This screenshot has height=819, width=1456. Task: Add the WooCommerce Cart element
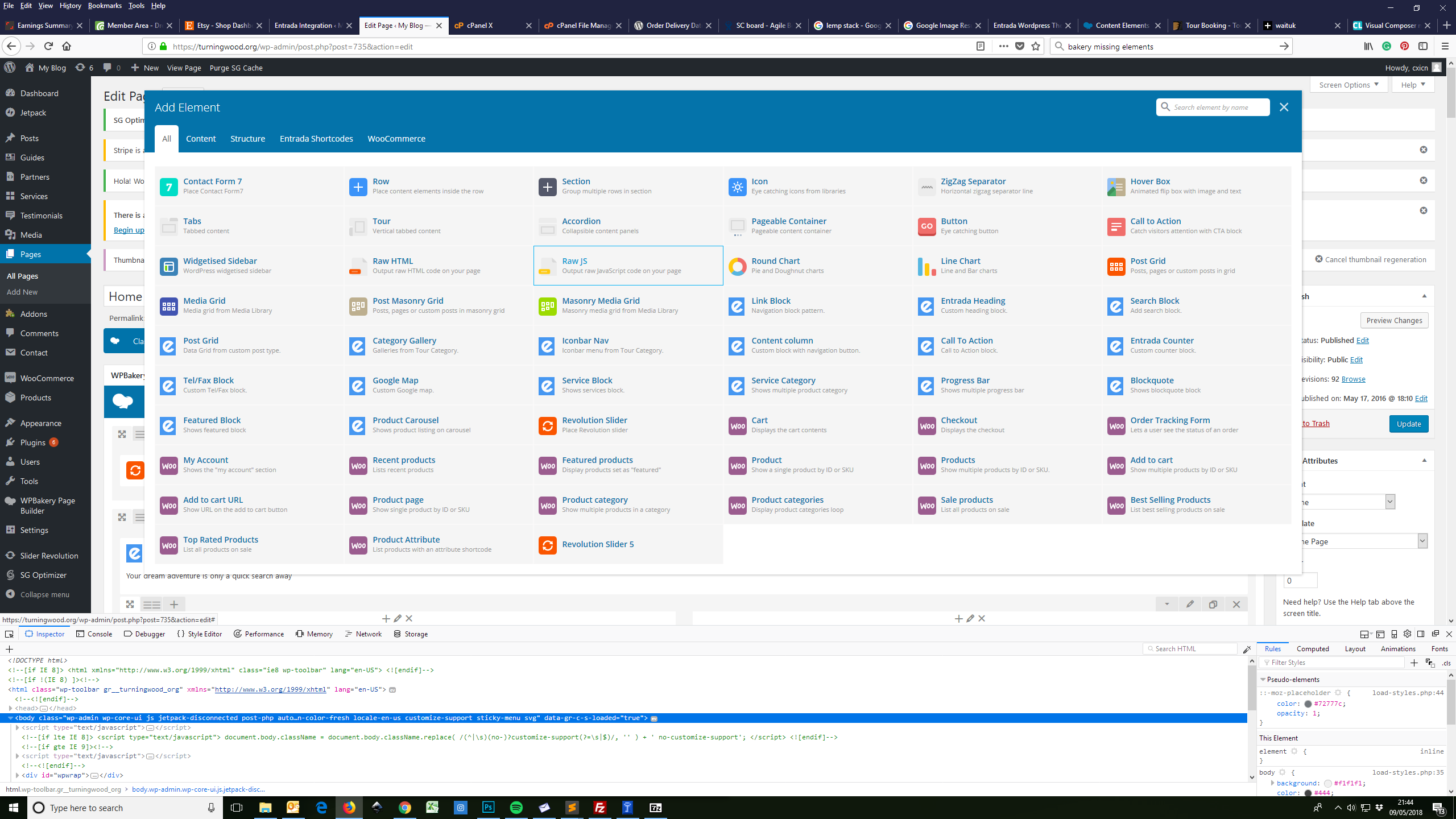[x=817, y=425]
